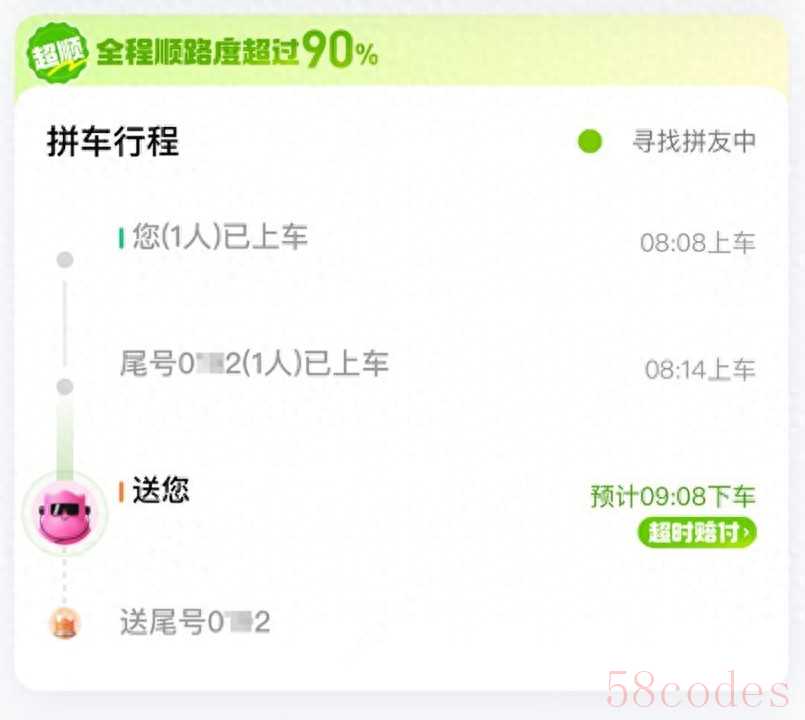The image size is (805, 720).
Task: Tap the 寻找拼友中 status label
Action: (694, 141)
